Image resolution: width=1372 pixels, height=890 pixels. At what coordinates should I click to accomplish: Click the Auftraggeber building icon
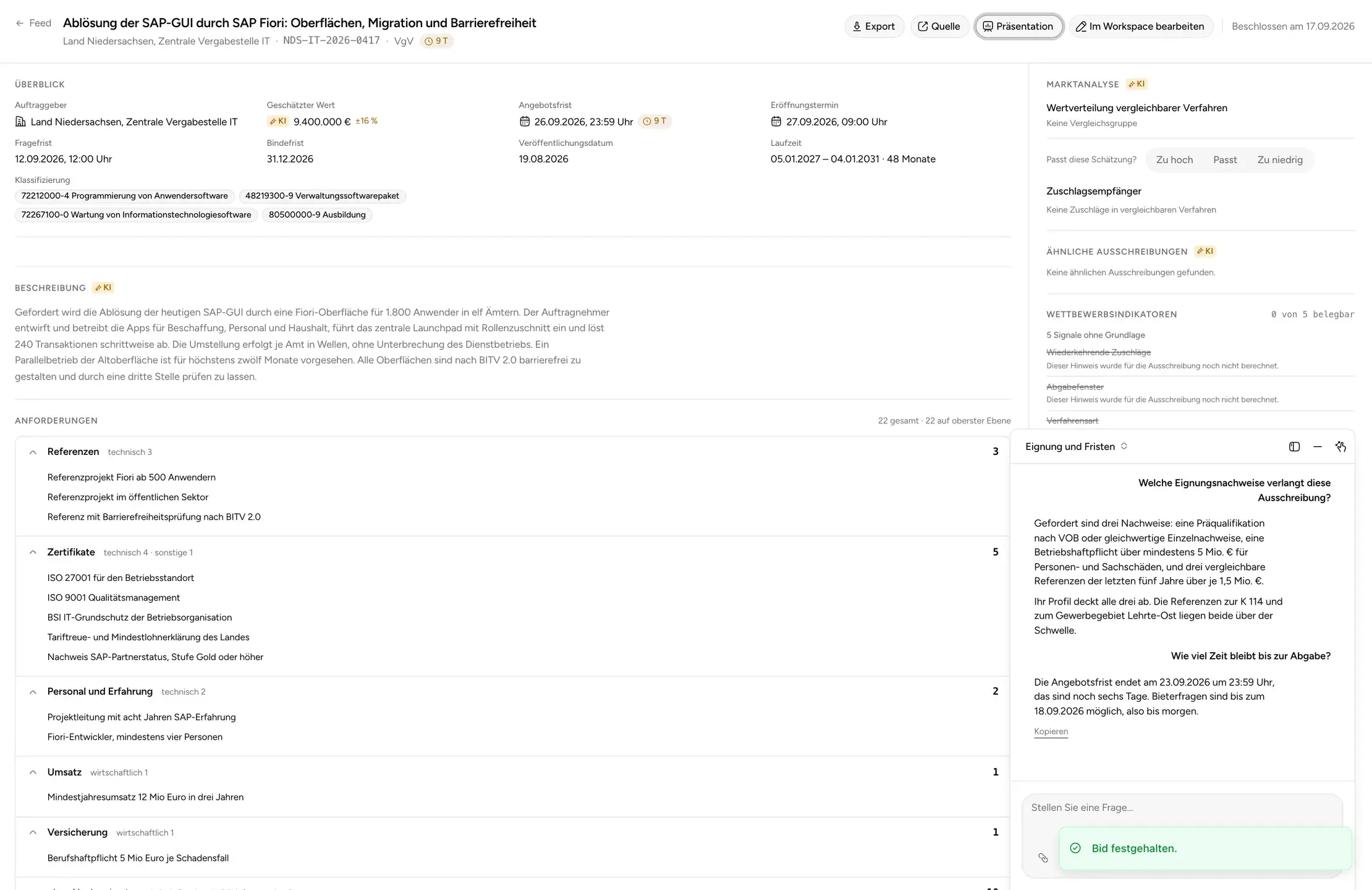tap(20, 122)
